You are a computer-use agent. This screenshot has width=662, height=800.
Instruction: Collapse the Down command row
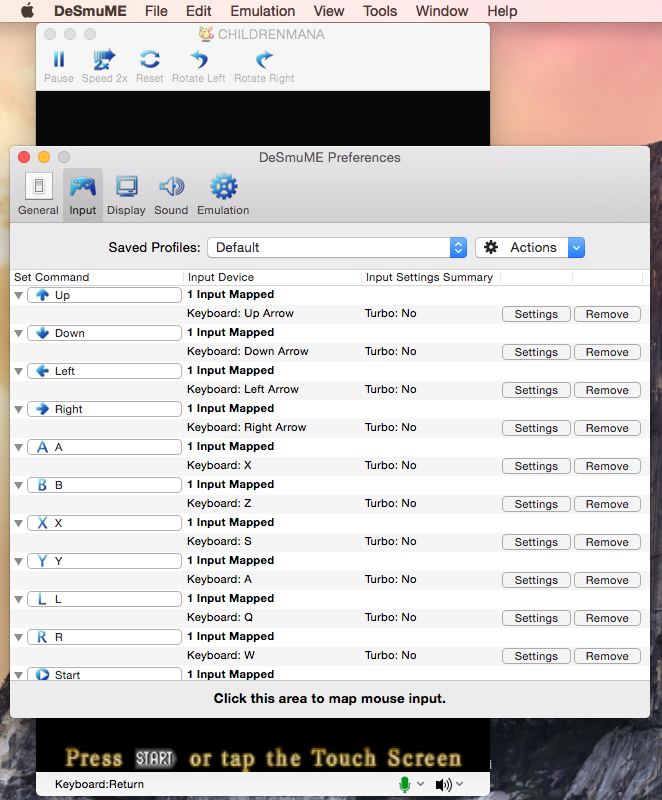pyautogui.click(x=18, y=334)
